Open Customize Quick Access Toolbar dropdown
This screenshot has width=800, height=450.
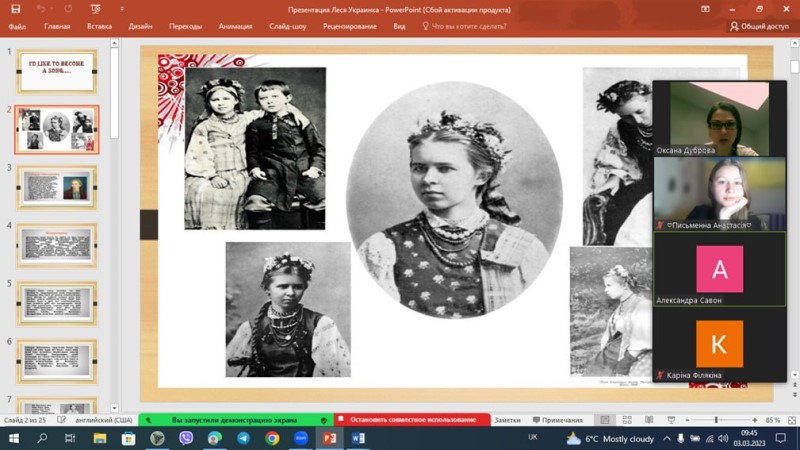click(122, 9)
